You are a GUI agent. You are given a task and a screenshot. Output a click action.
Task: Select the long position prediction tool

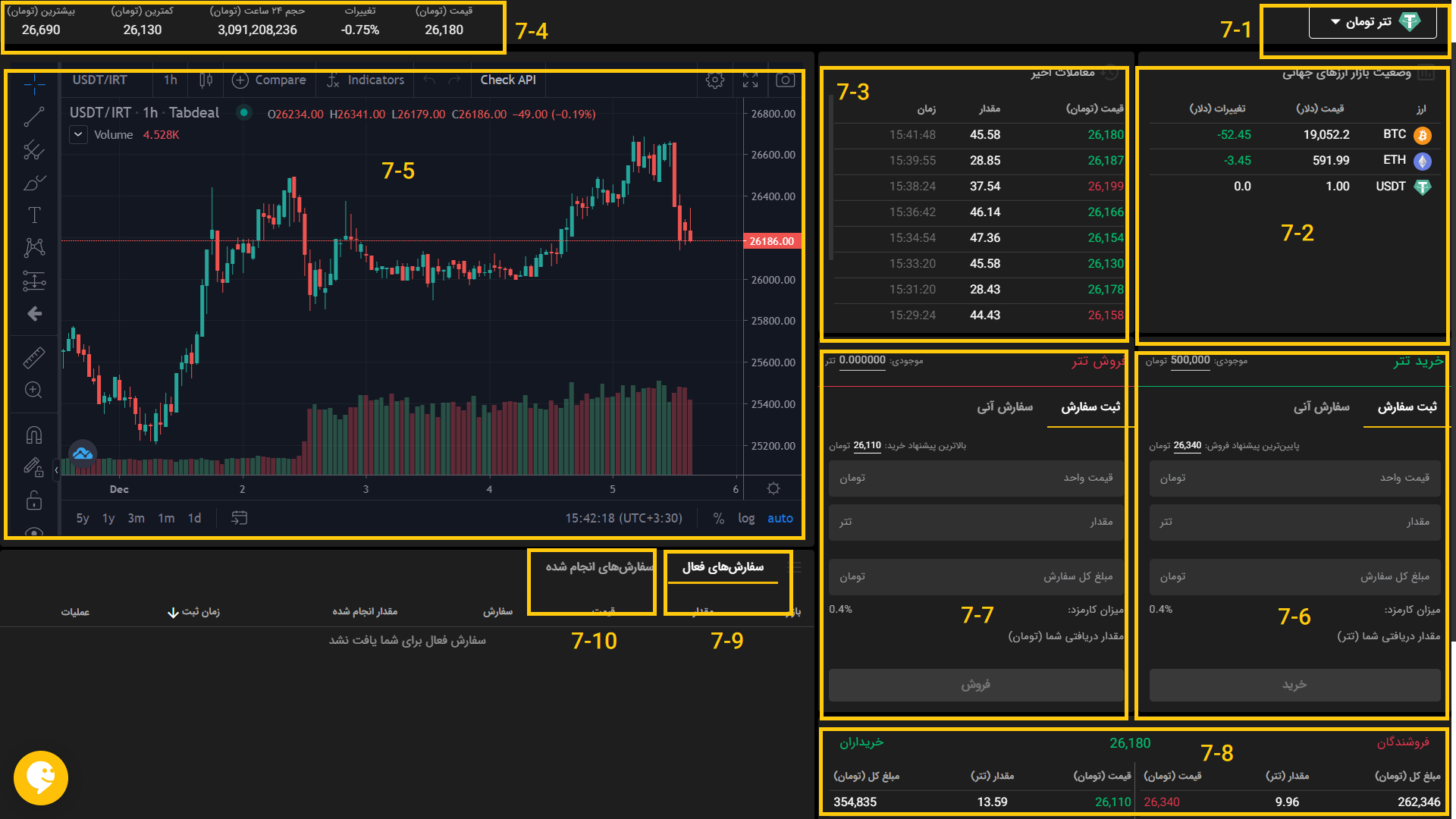pos(34,281)
